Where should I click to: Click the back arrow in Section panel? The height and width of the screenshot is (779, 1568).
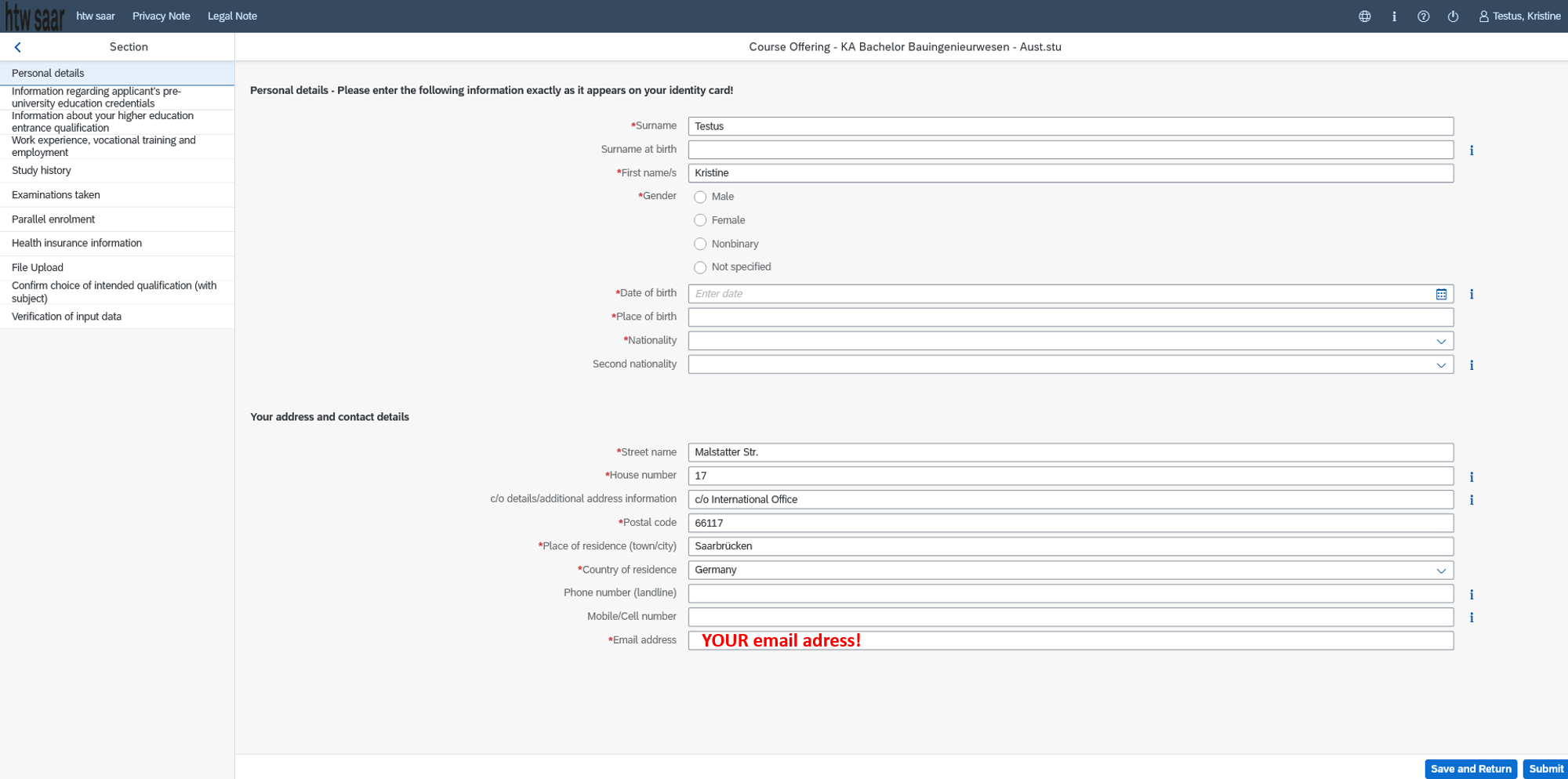pyautogui.click(x=17, y=47)
